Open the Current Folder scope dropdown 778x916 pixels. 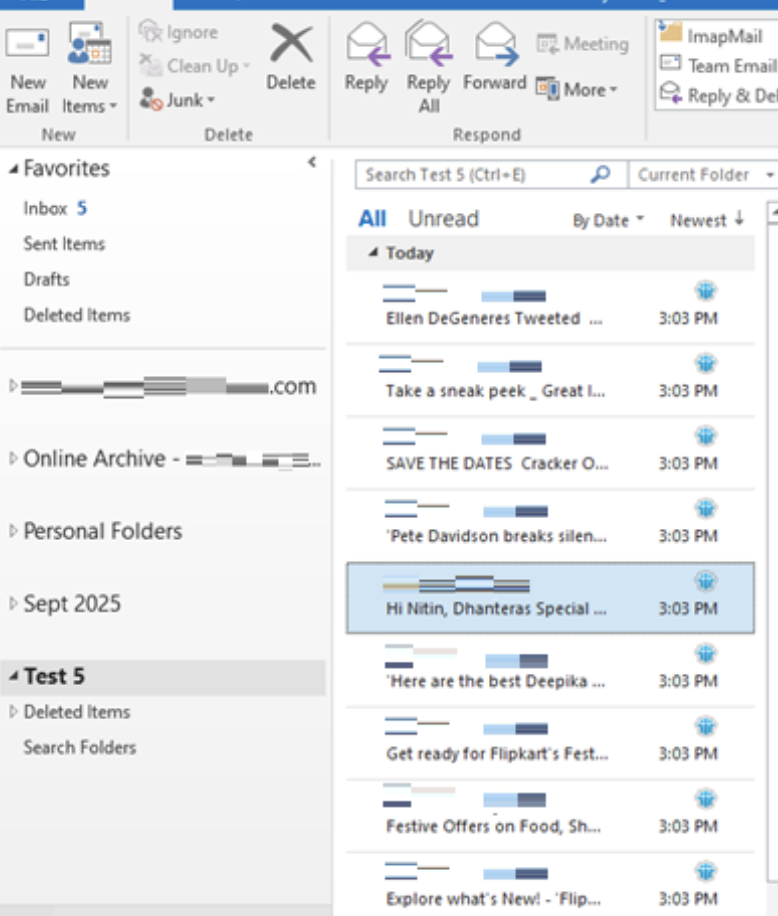(x=703, y=175)
